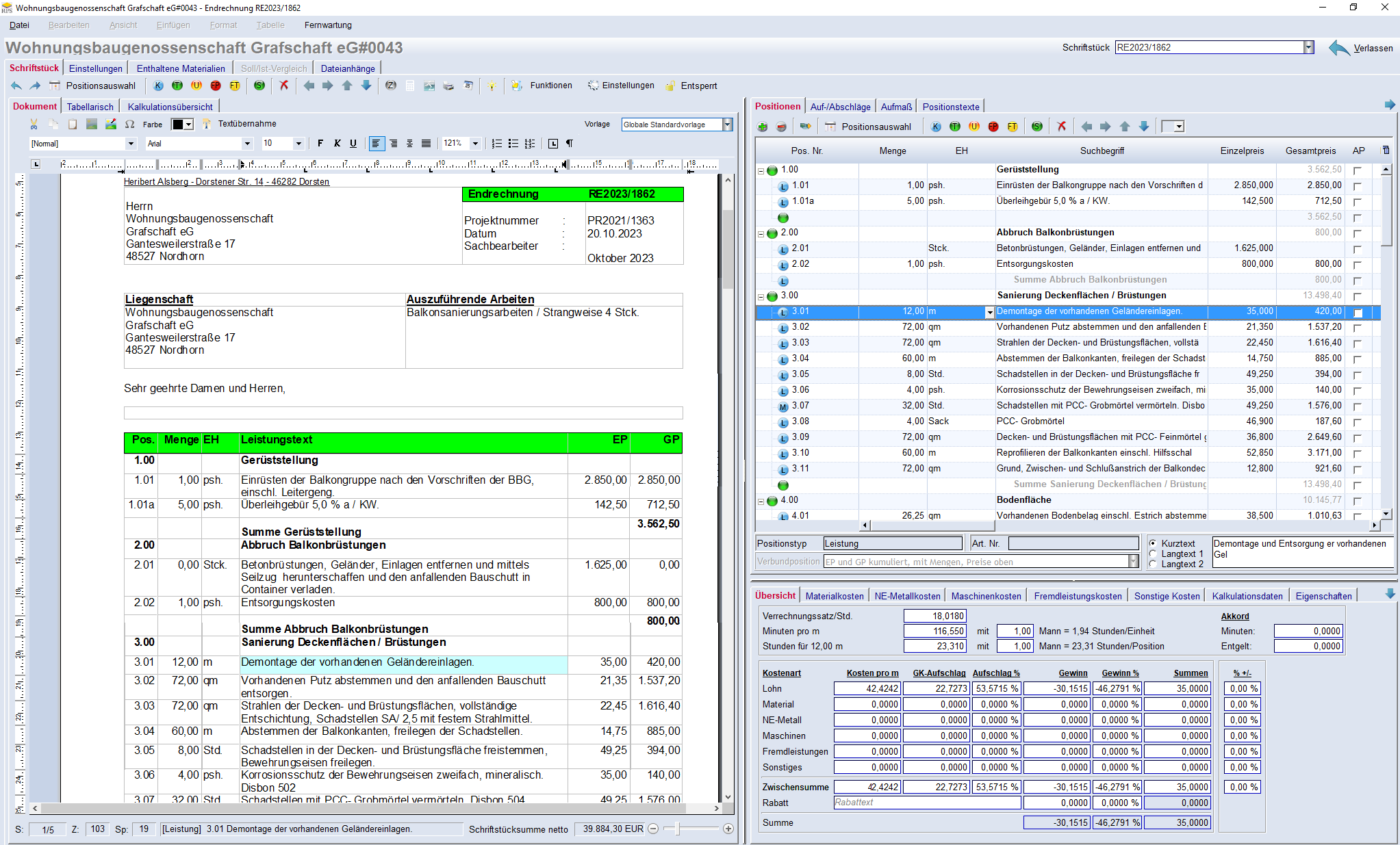The height and width of the screenshot is (845, 1400).
Task: Open the Vorlage dropdown
Action: (728, 125)
